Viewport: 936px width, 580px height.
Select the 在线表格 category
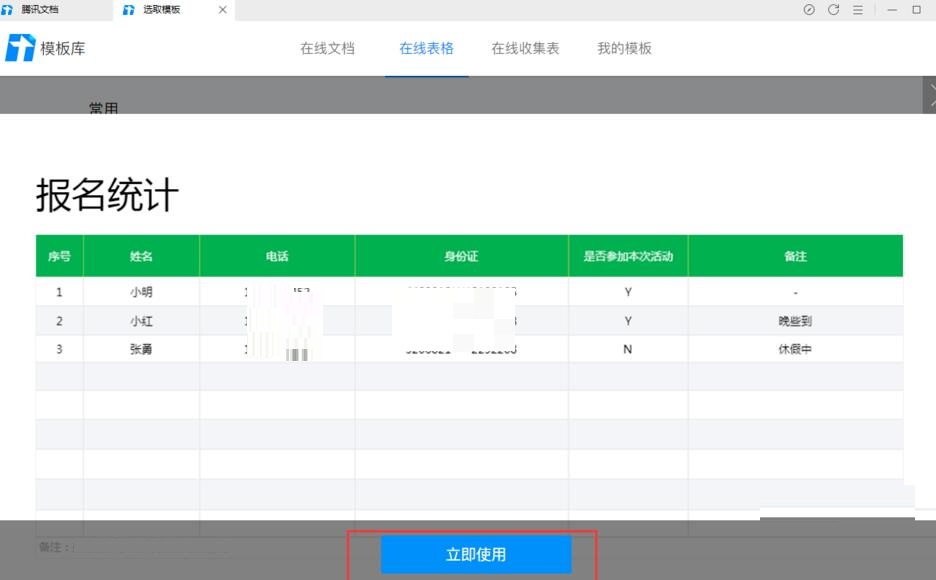[x=426, y=47]
